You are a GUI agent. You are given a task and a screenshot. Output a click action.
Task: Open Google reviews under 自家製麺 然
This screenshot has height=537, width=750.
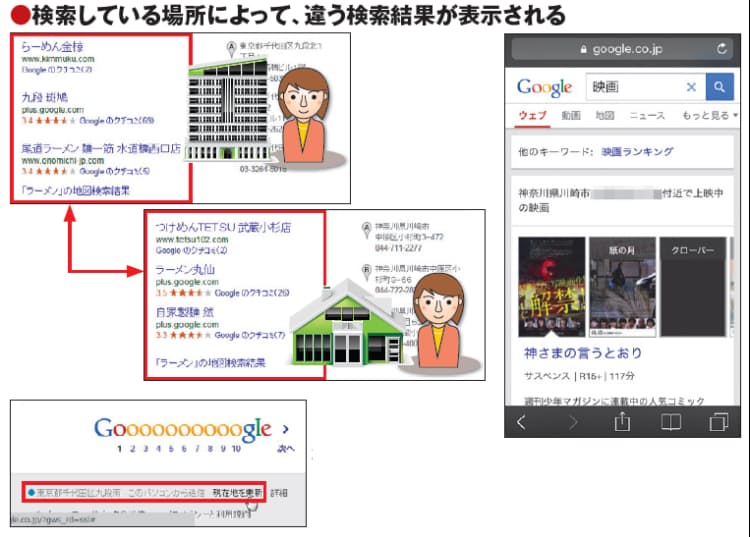click(x=250, y=335)
